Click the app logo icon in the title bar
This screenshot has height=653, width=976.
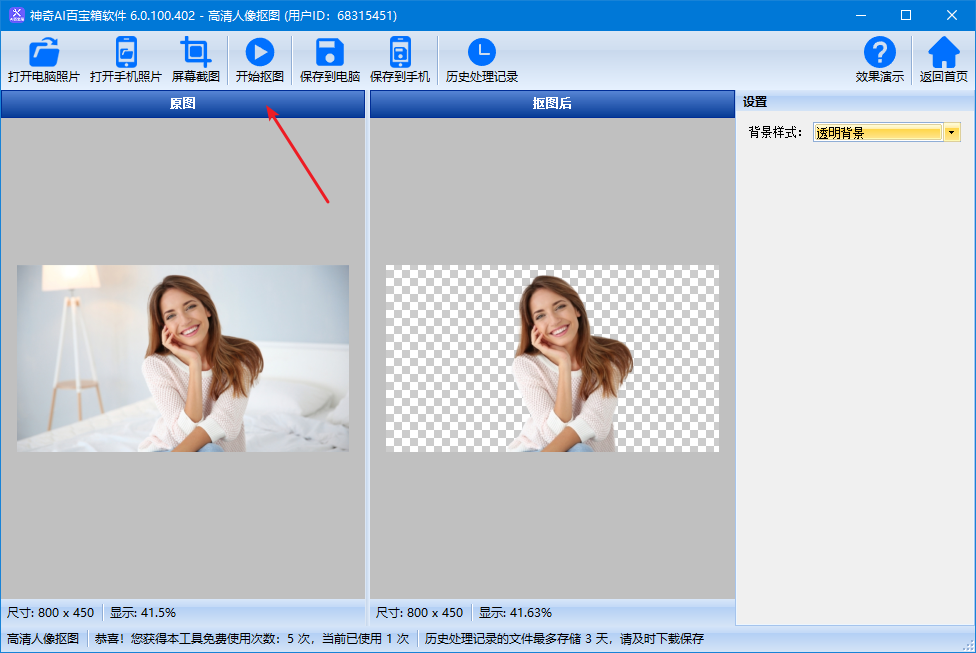[x=16, y=15]
